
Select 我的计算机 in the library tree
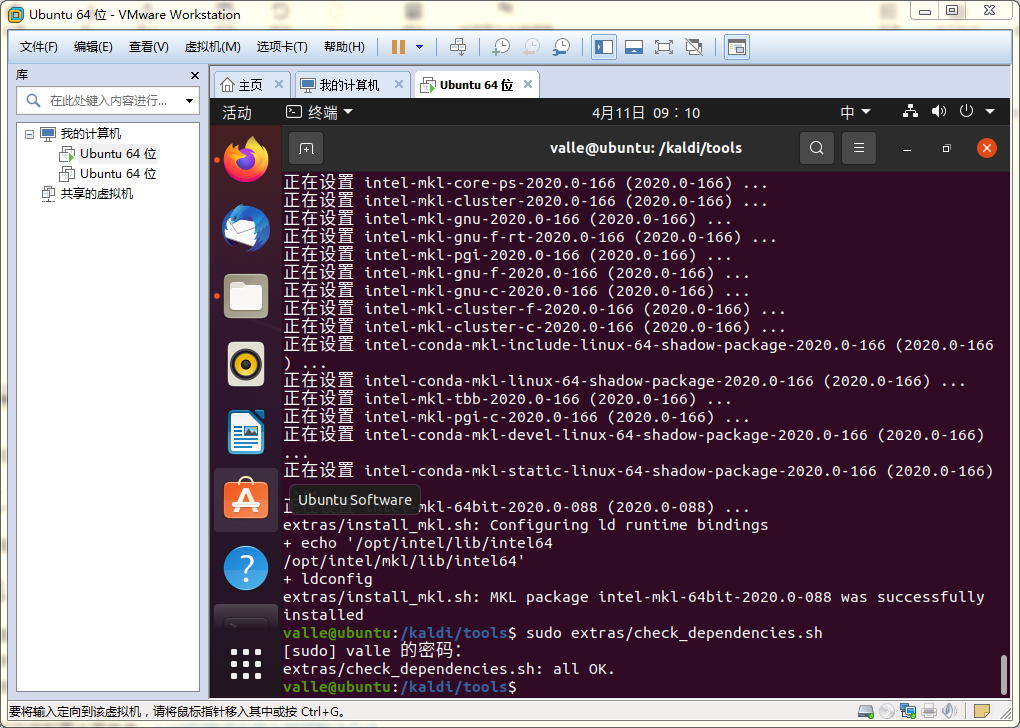(90, 134)
